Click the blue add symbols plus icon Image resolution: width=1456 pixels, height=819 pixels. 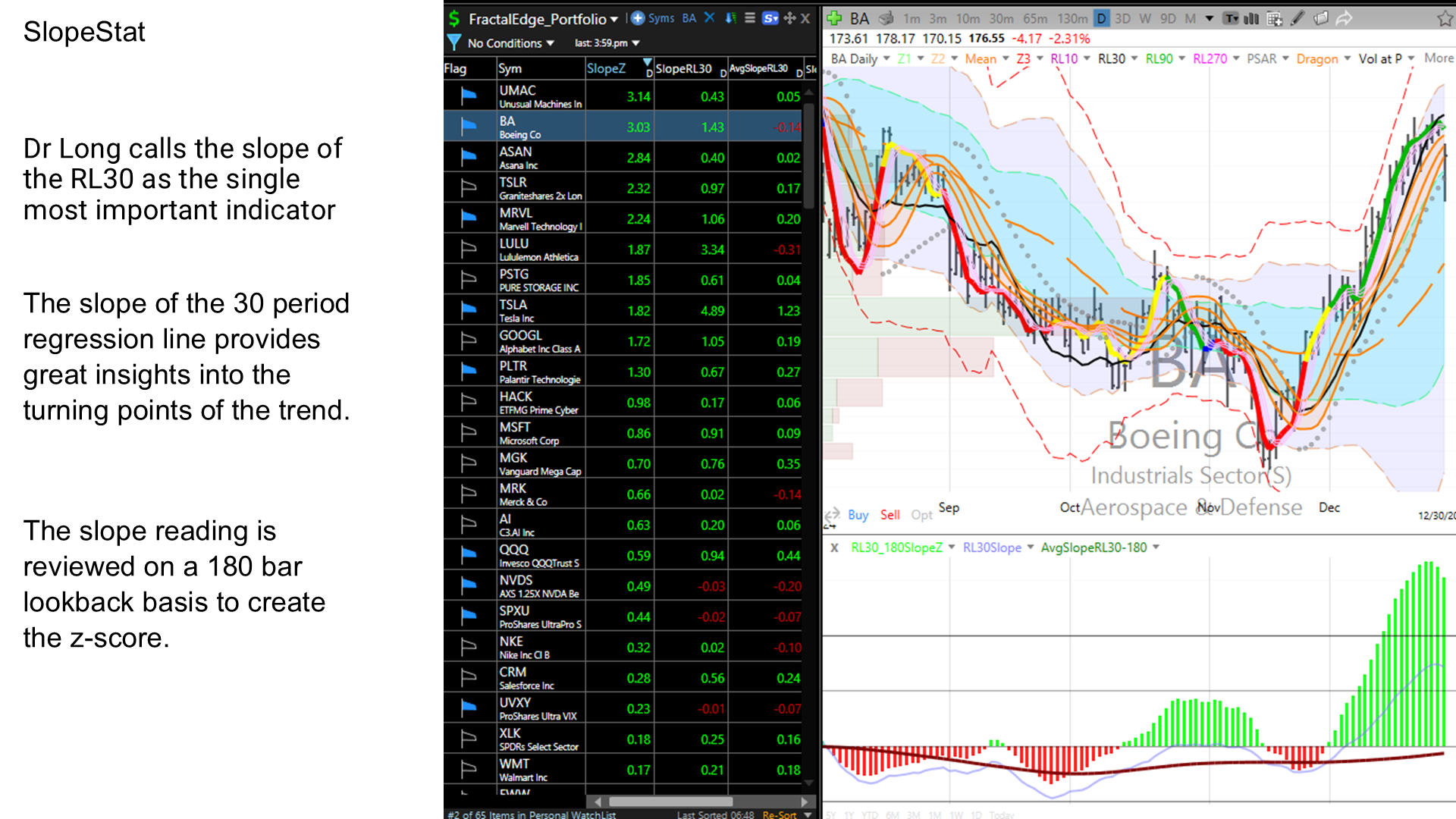pos(638,18)
